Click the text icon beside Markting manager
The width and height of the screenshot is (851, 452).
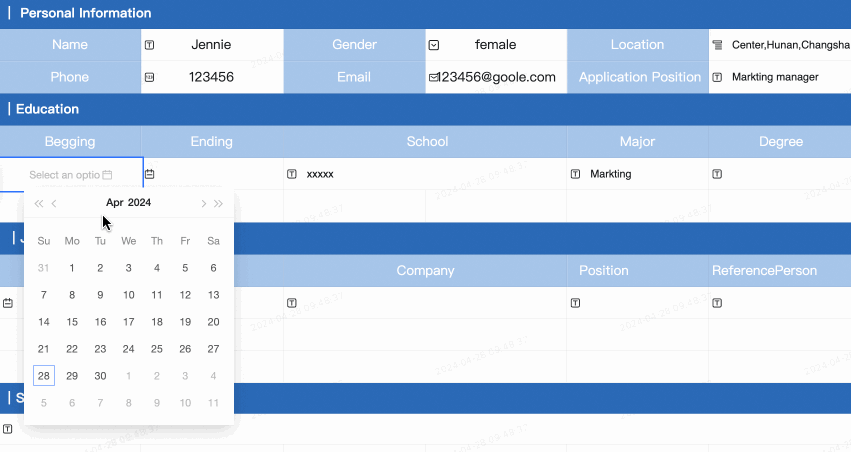click(x=717, y=78)
